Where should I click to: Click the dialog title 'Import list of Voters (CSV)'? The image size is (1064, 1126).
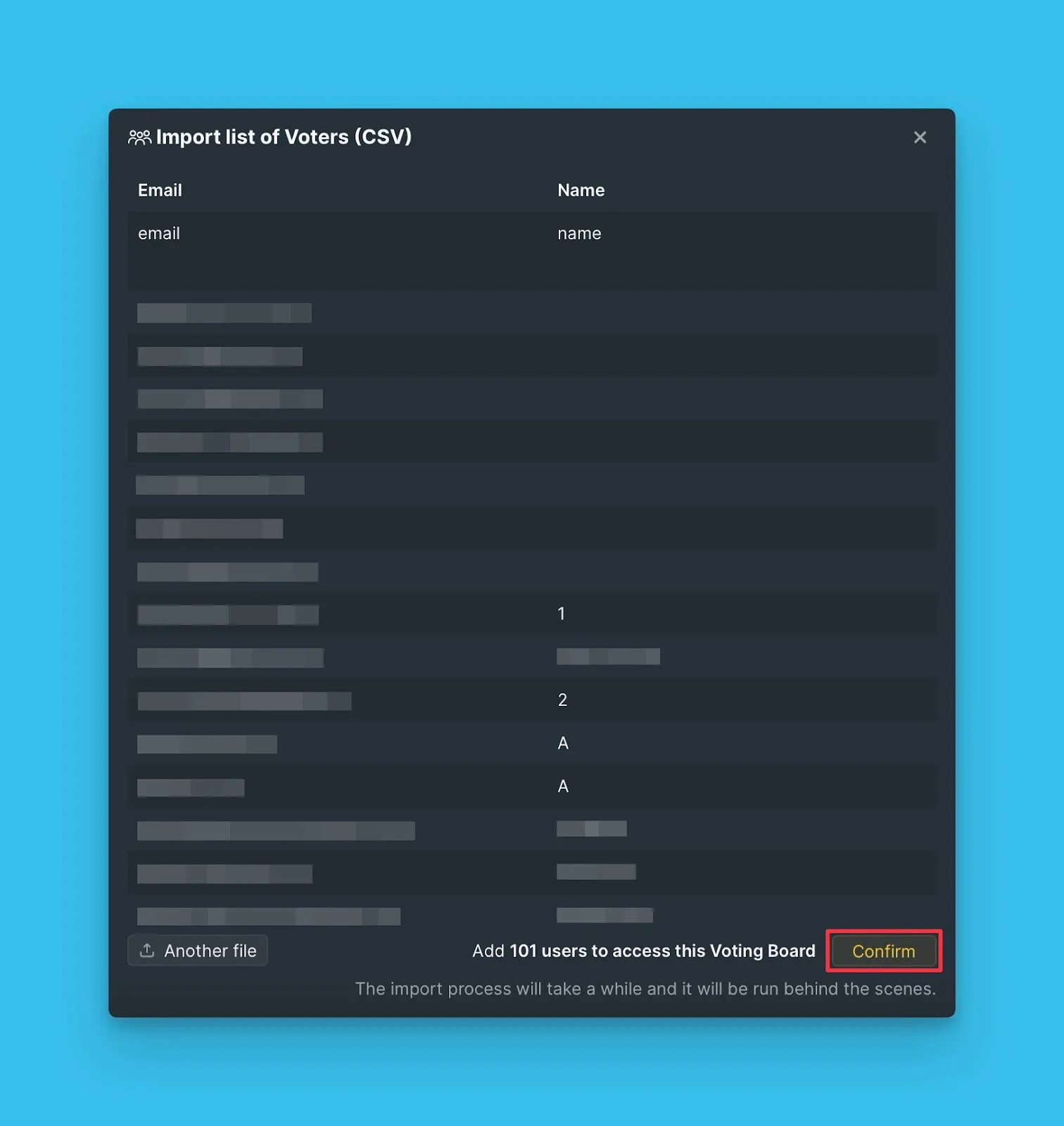[284, 137]
